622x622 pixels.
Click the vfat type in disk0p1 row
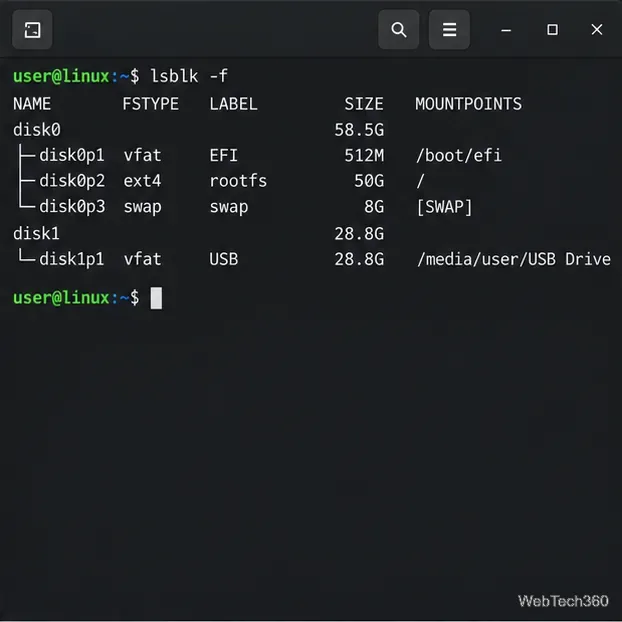142,155
